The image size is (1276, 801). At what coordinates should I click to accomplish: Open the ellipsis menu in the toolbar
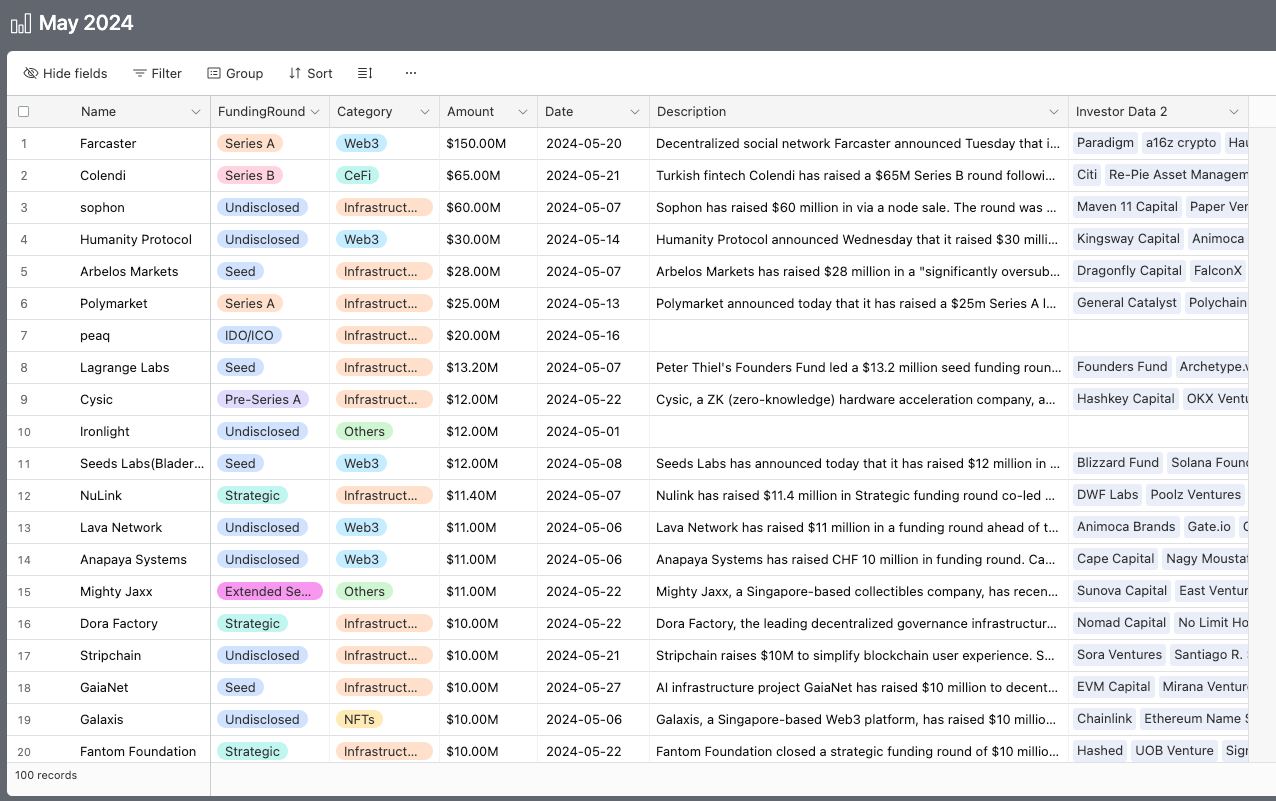point(410,73)
